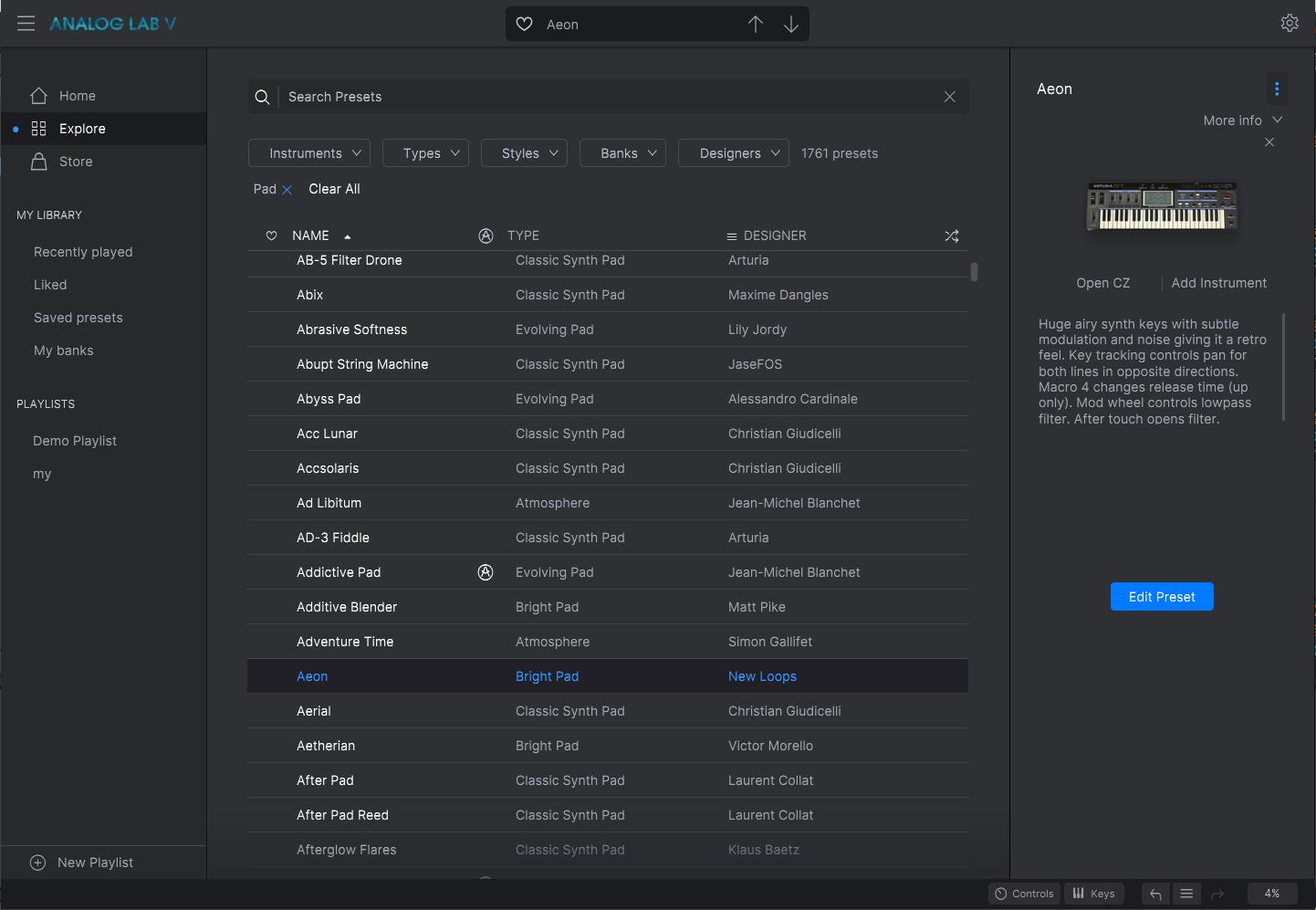Select the Explore section
The width and height of the screenshot is (1316, 910).
click(x=104, y=129)
